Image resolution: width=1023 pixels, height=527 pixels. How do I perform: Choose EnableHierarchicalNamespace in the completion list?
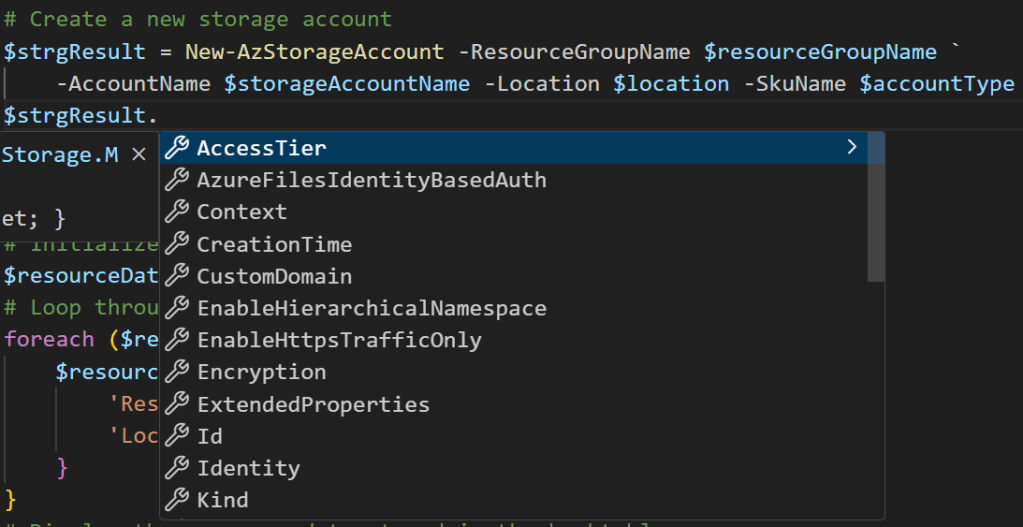371,308
